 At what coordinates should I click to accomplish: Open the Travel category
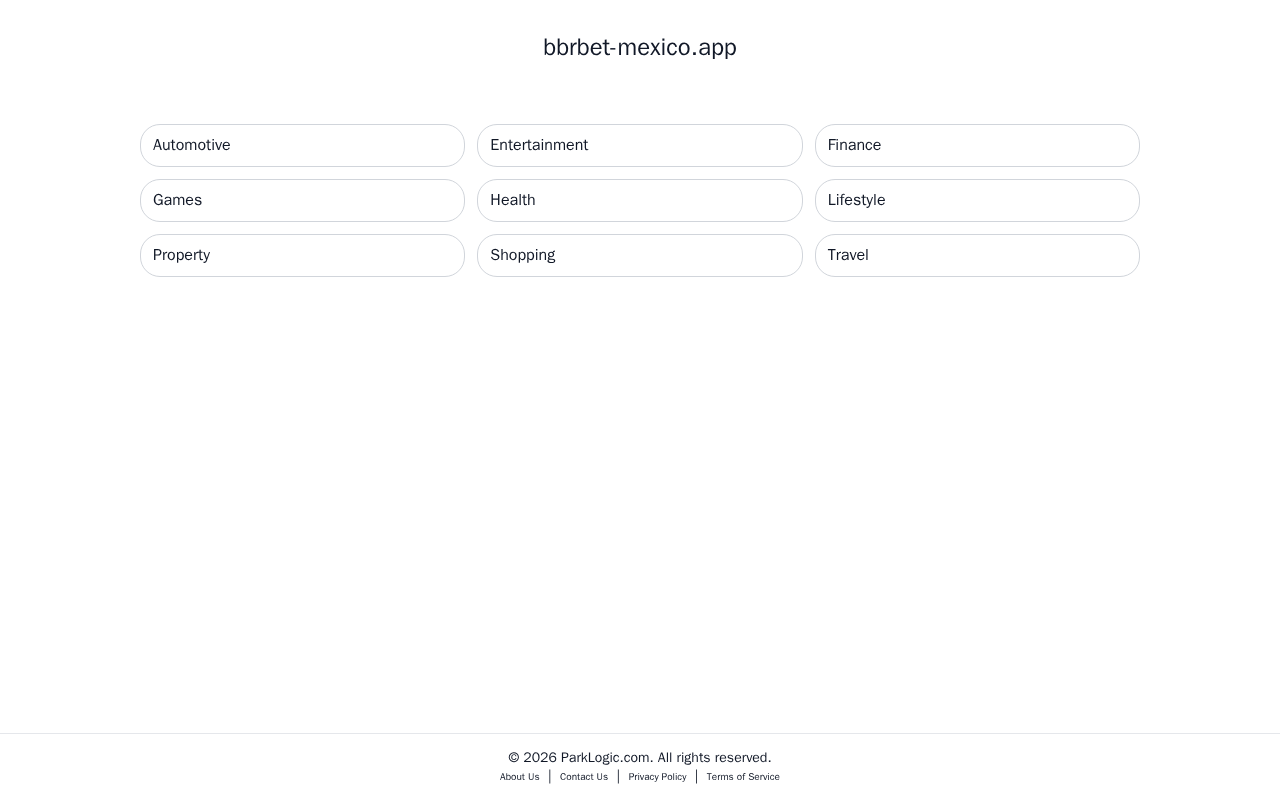tap(976, 255)
